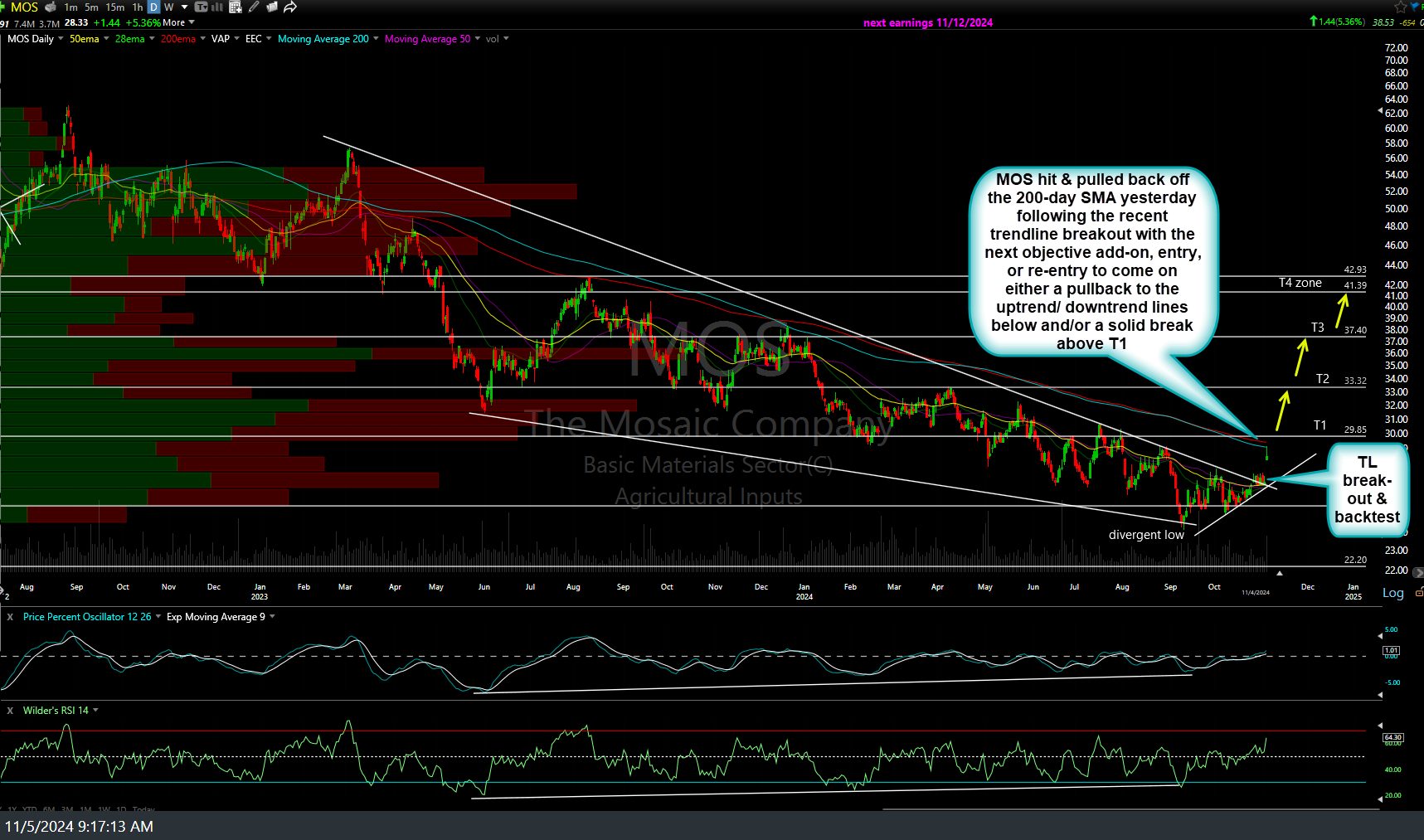Image resolution: width=1424 pixels, height=840 pixels.
Task: Open the Moving Average 200 dropdown
Action: (x=376, y=39)
